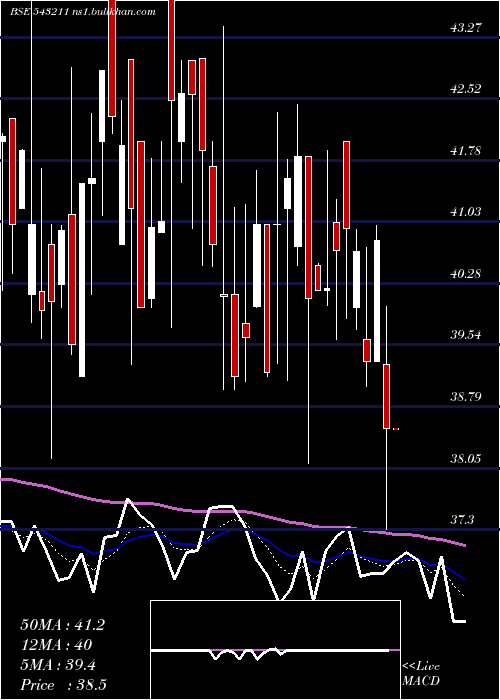Screen dimensions: 500x700
Task: Click the 38.79 price axis label
Action: (466, 396)
